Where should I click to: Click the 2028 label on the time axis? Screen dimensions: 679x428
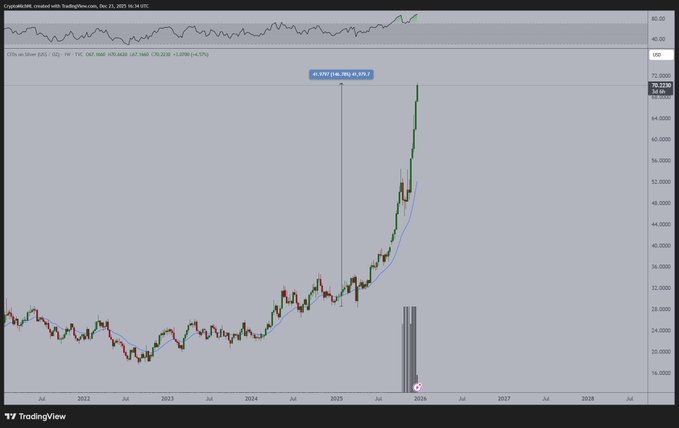tap(588, 398)
